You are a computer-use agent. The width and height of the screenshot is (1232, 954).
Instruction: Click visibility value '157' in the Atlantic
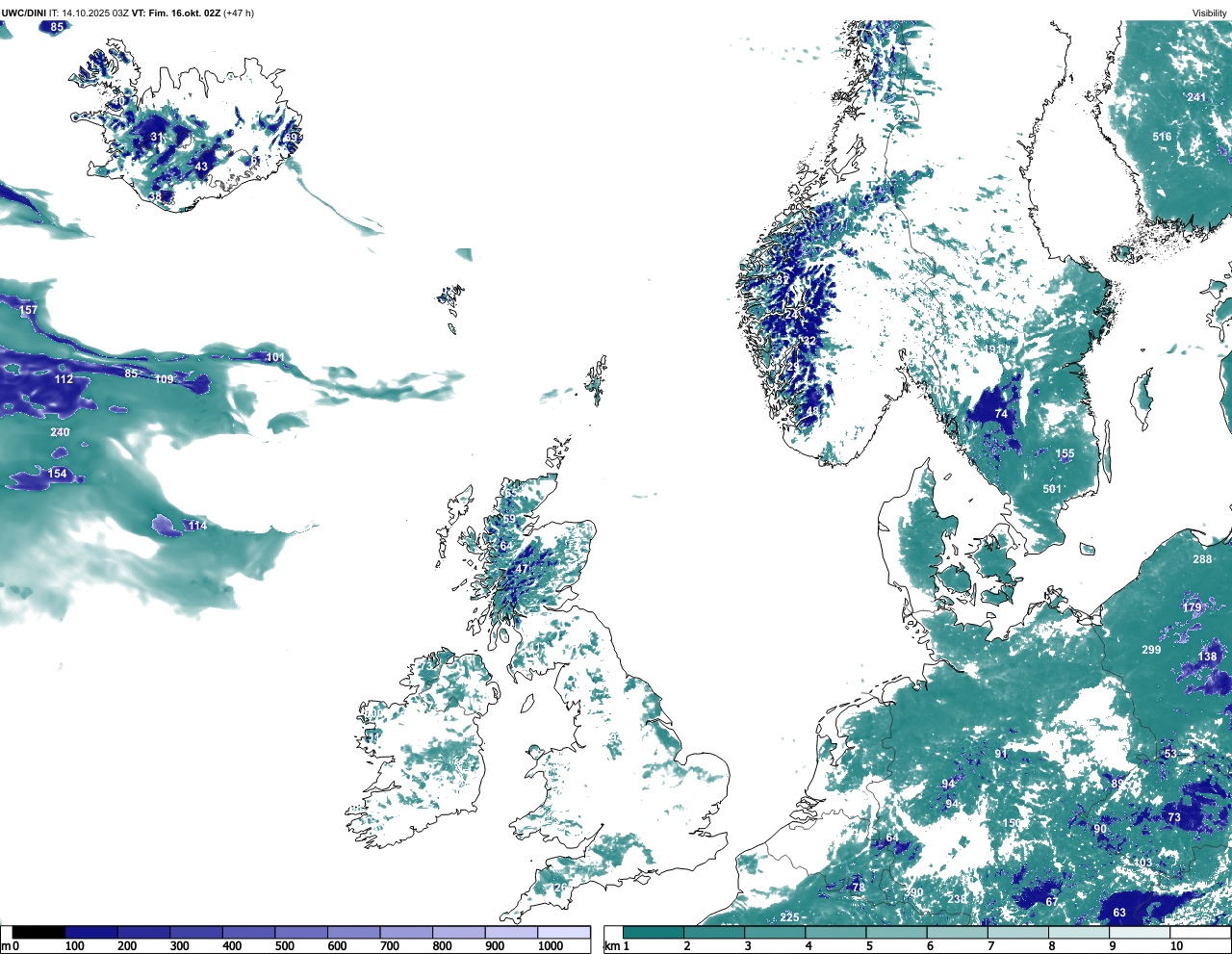[x=28, y=310]
